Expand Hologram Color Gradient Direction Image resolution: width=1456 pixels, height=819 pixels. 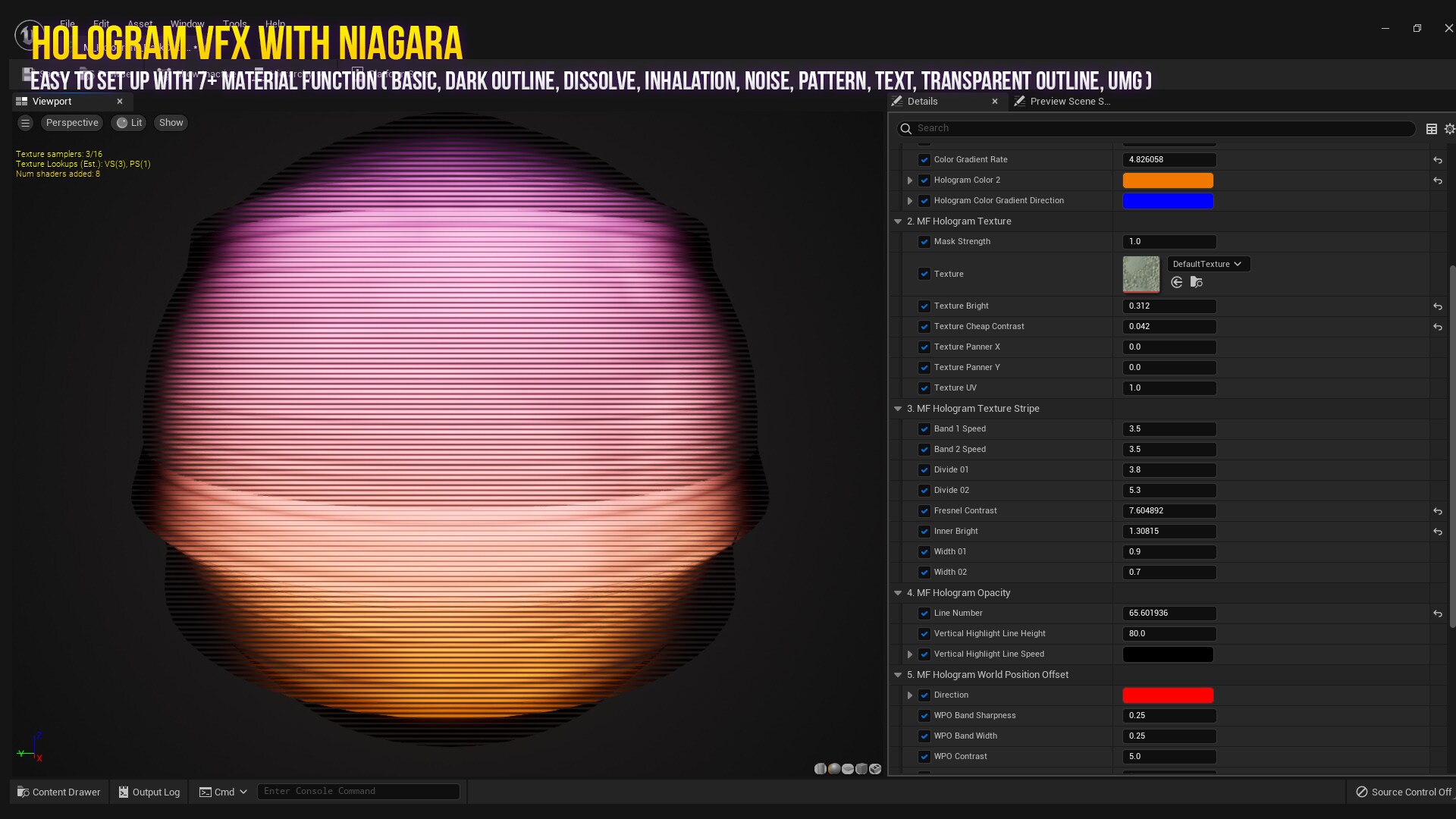click(910, 201)
